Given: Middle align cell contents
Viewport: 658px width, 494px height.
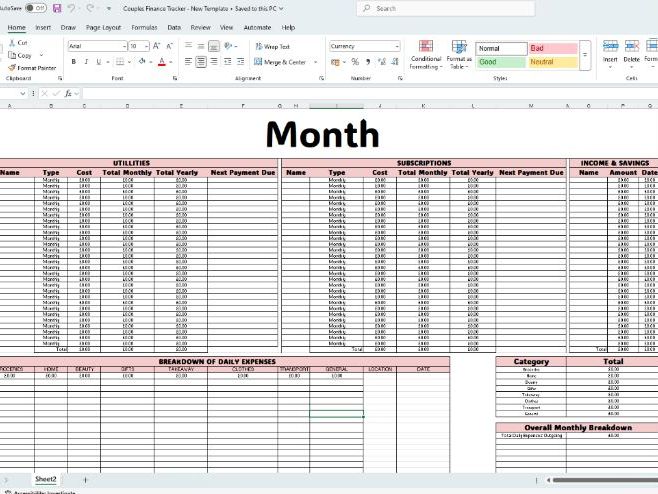Looking at the screenshot, I should (201, 46).
